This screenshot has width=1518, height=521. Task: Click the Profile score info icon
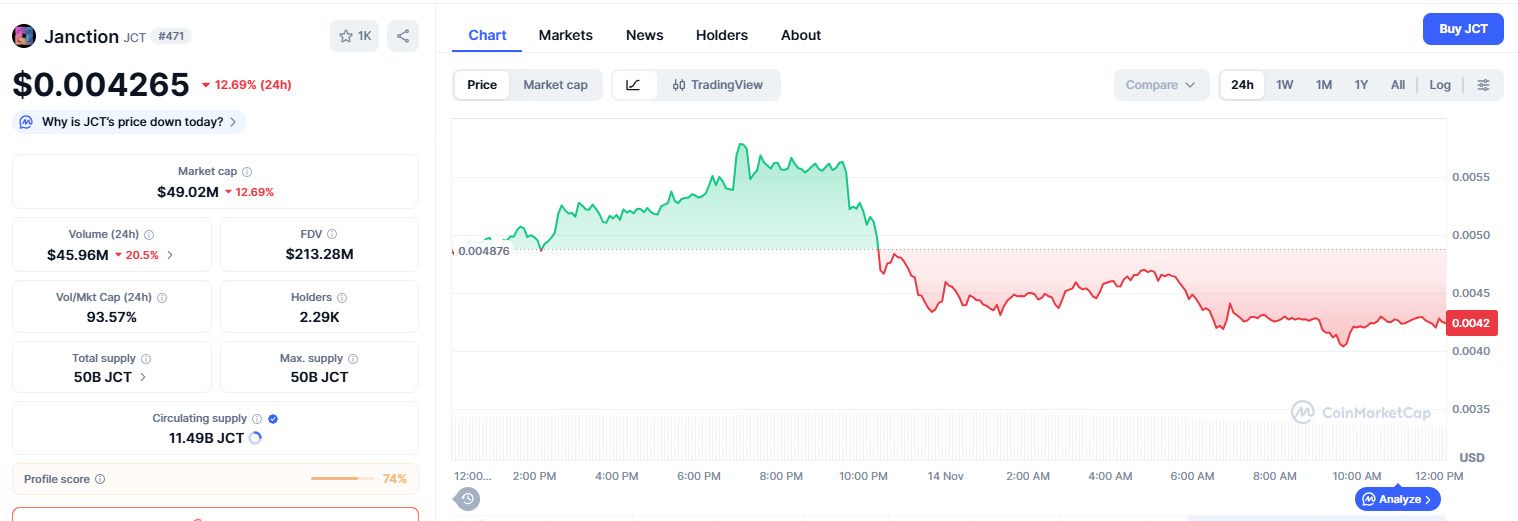pos(100,479)
